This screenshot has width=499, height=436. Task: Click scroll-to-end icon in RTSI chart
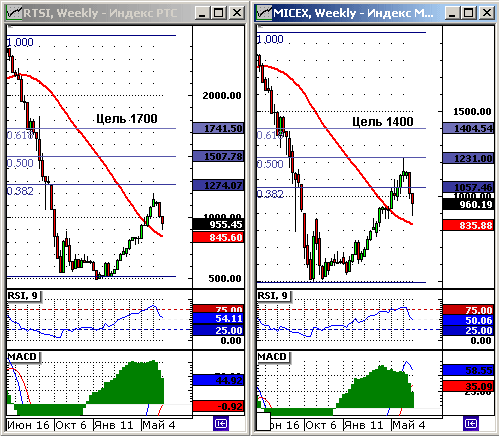221,424
